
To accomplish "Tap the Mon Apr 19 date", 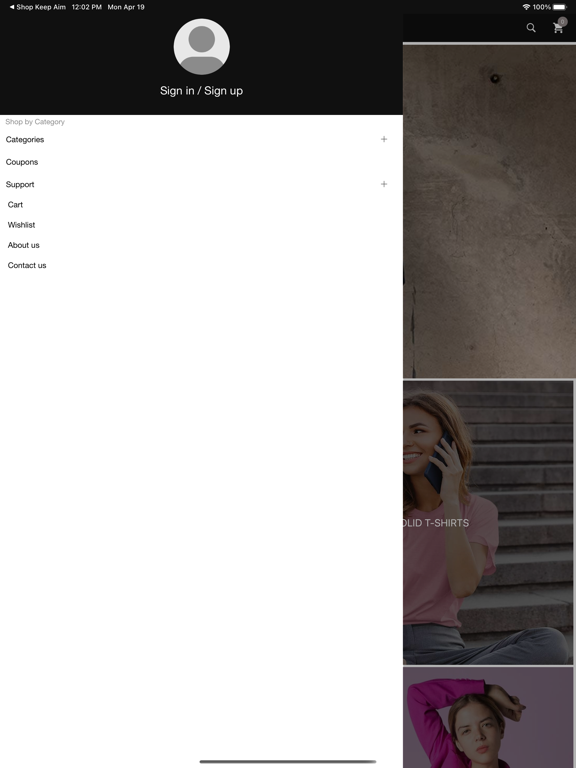I will [126, 7].
